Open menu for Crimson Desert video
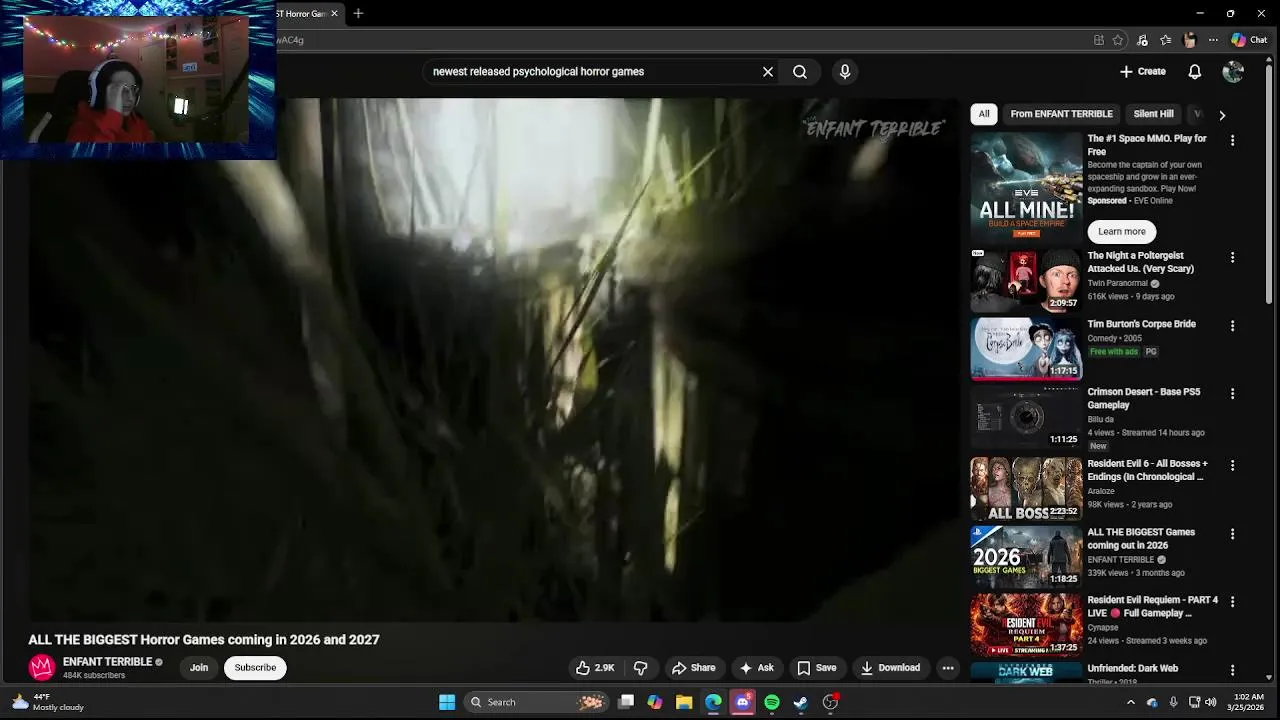The image size is (1280, 720). point(1232,394)
